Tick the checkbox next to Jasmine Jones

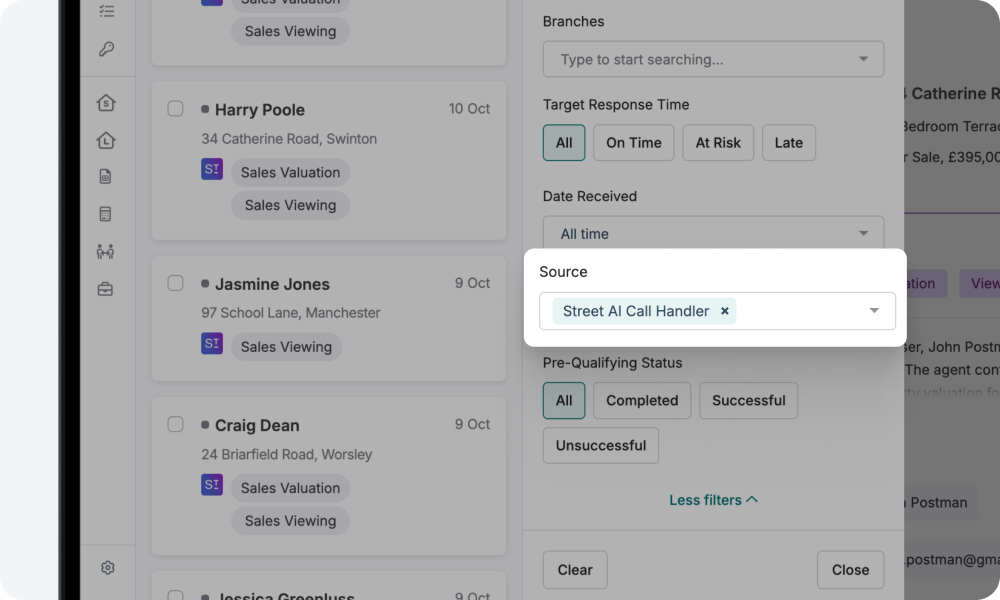click(x=175, y=283)
